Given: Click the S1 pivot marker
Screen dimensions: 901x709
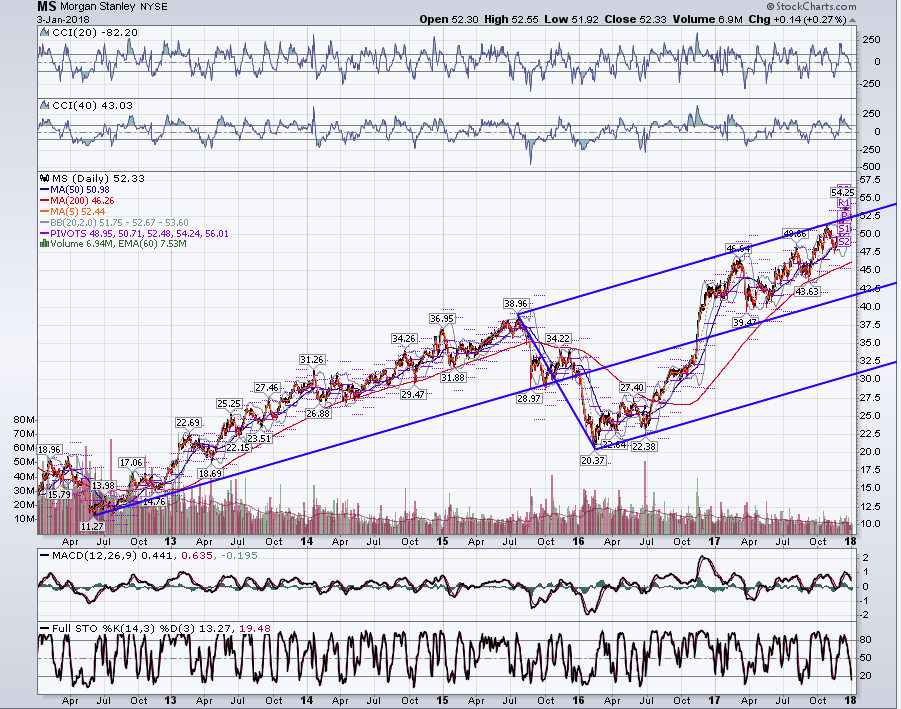Looking at the screenshot, I should (844, 229).
